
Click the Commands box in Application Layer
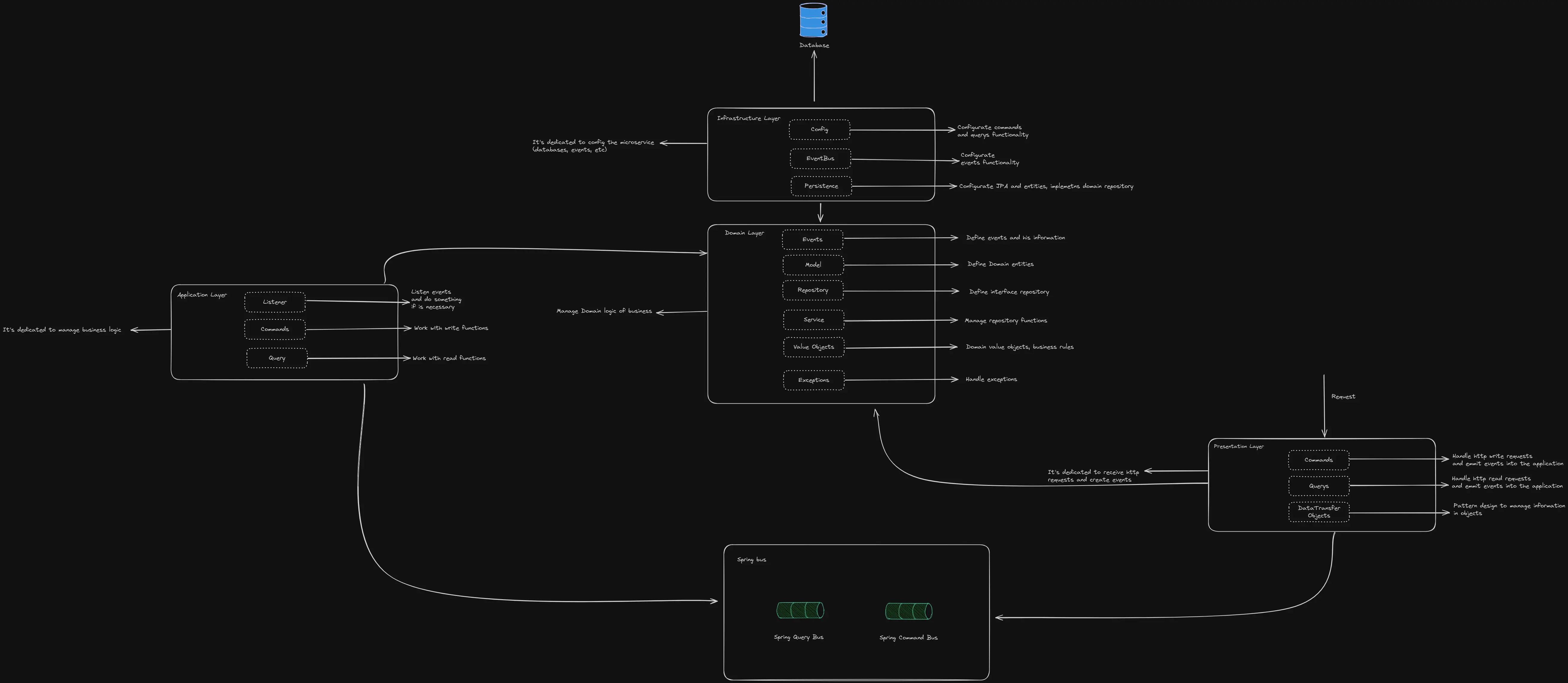tap(275, 329)
